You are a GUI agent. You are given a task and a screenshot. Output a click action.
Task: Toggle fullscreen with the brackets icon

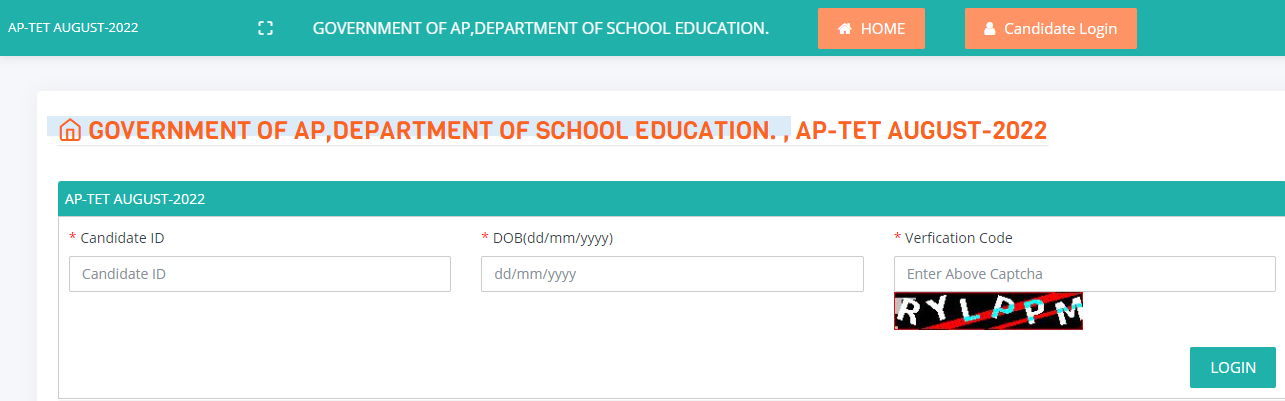click(x=265, y=28)
